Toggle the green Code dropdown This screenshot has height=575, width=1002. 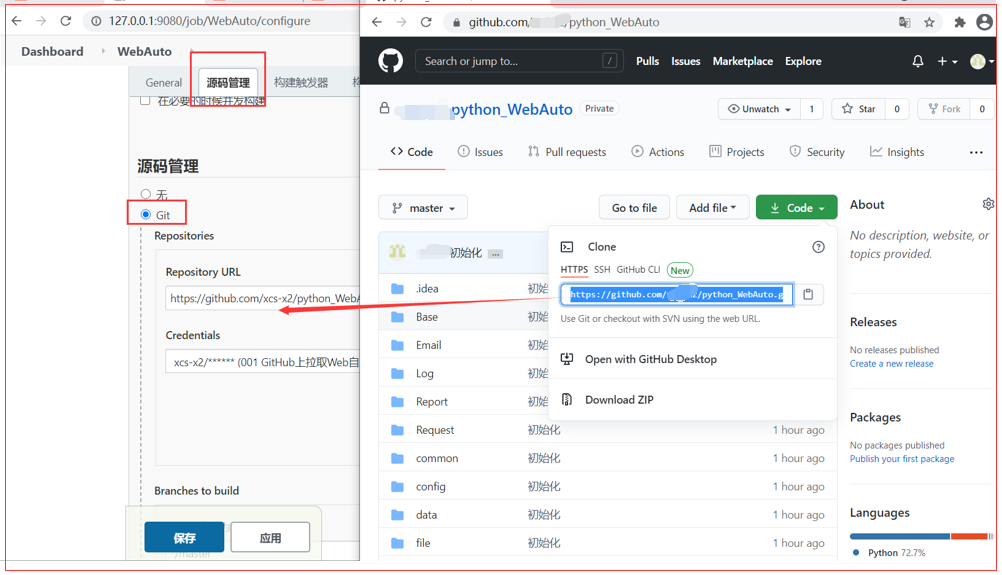click(x=796, y=208)
